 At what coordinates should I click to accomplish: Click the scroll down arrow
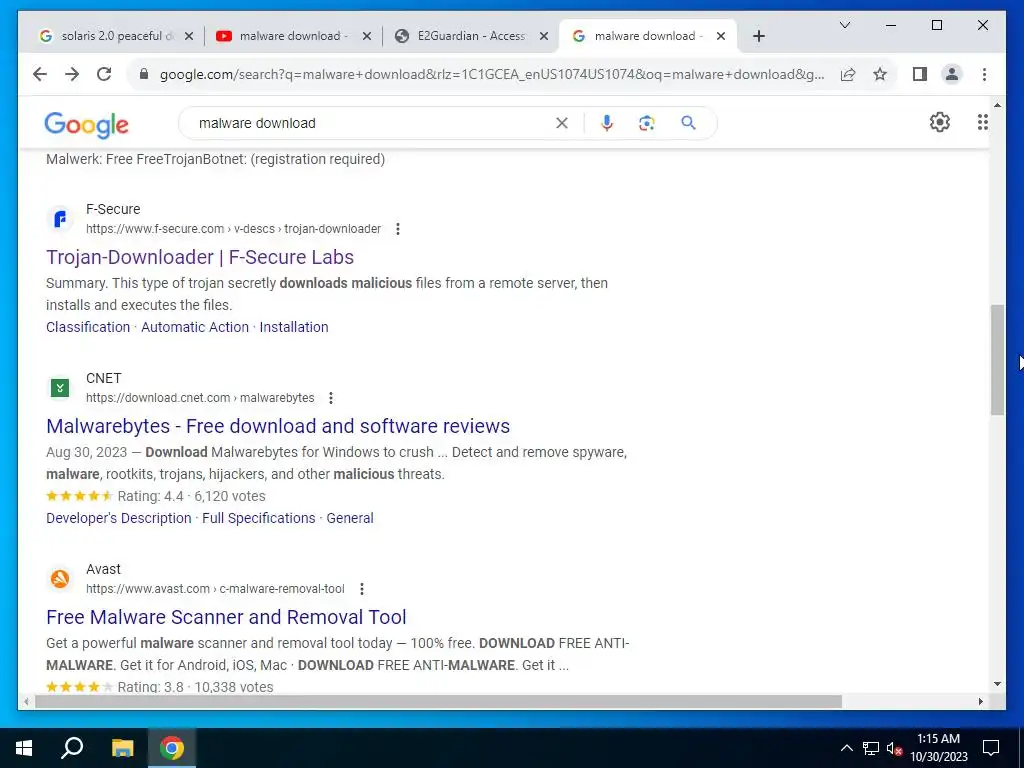click(x=997, y=684)
